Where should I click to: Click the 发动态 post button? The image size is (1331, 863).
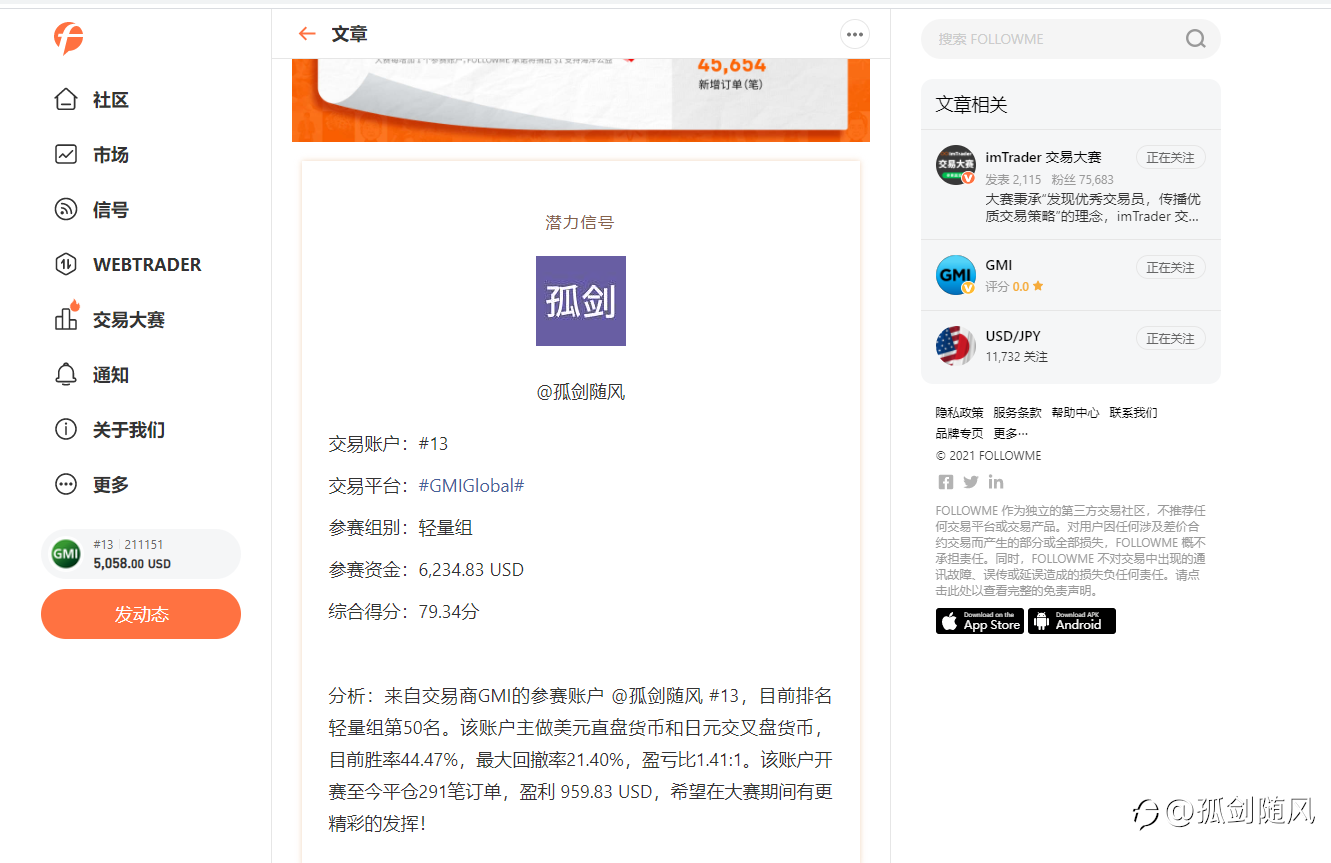(141, 614)
